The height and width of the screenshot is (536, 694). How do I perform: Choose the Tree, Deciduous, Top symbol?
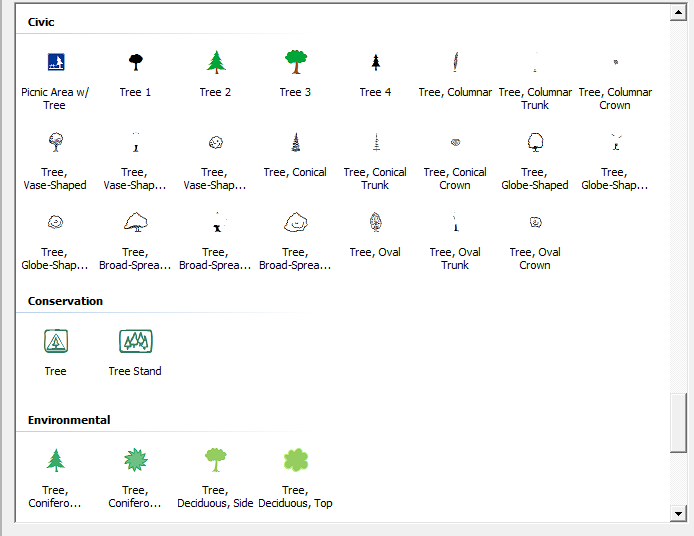pos(296,460)
